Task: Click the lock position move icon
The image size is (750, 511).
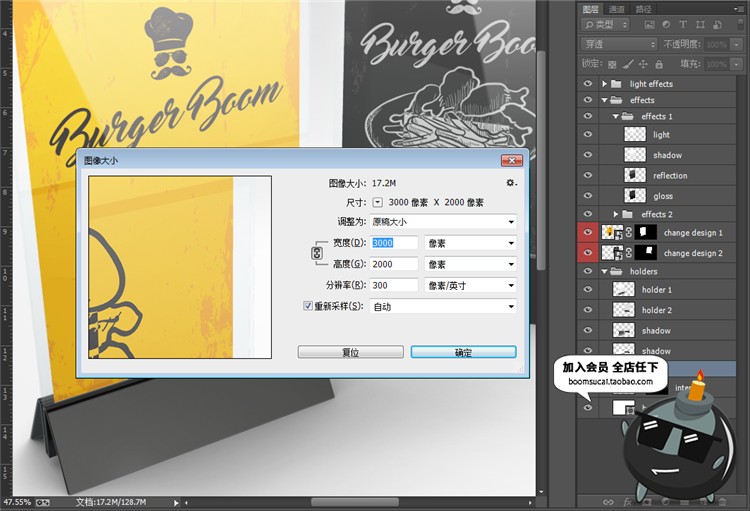Action: (x=645, y=62)
